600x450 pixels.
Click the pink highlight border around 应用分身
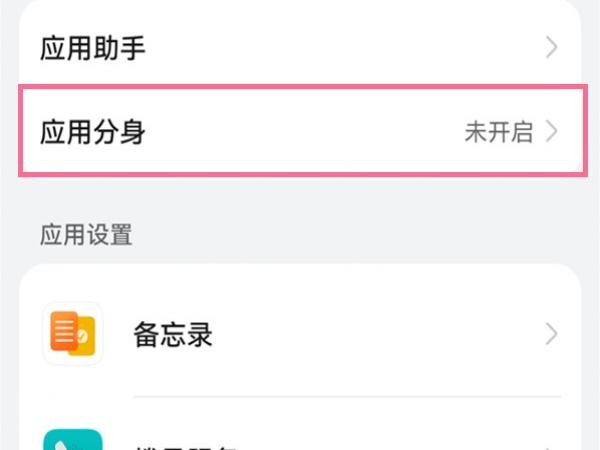tap(303, 87)
